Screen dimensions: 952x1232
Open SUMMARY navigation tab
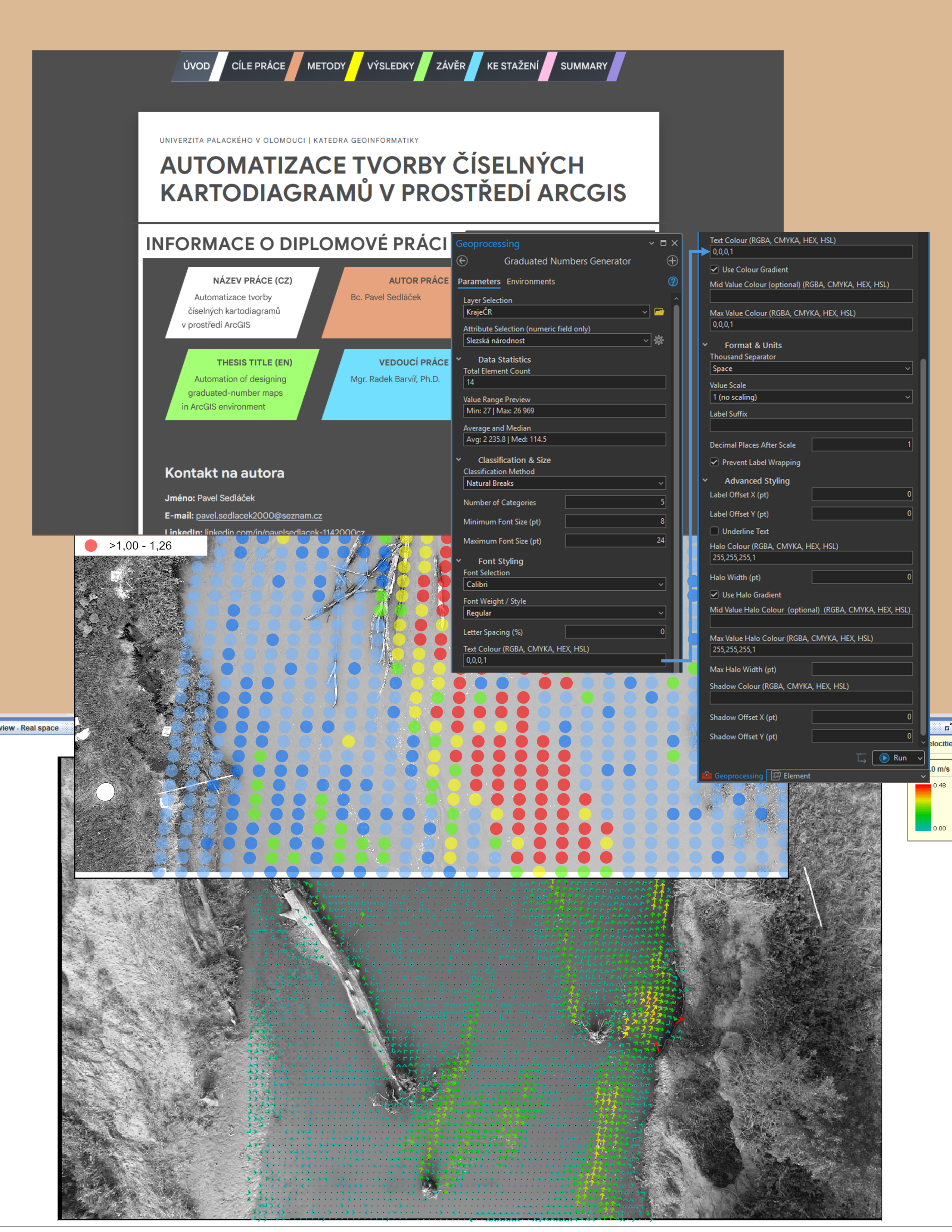(x=584, y=66)
